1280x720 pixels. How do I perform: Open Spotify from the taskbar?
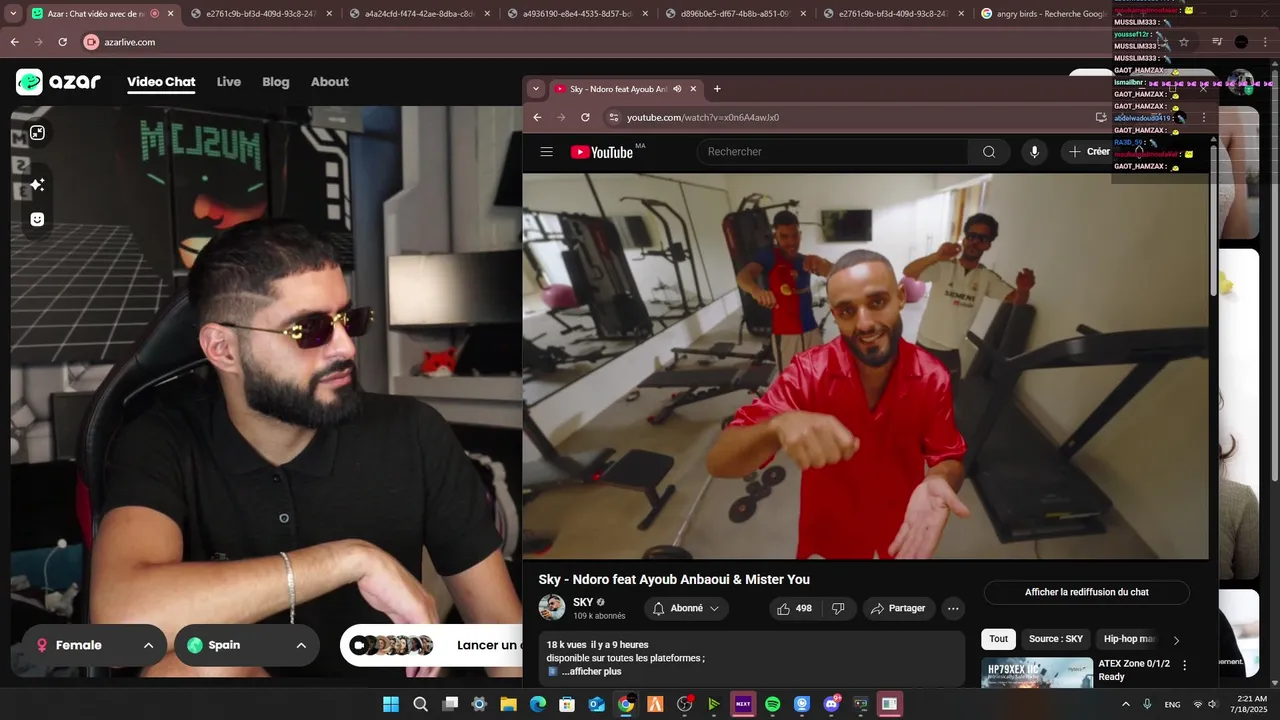coord(772,704)
